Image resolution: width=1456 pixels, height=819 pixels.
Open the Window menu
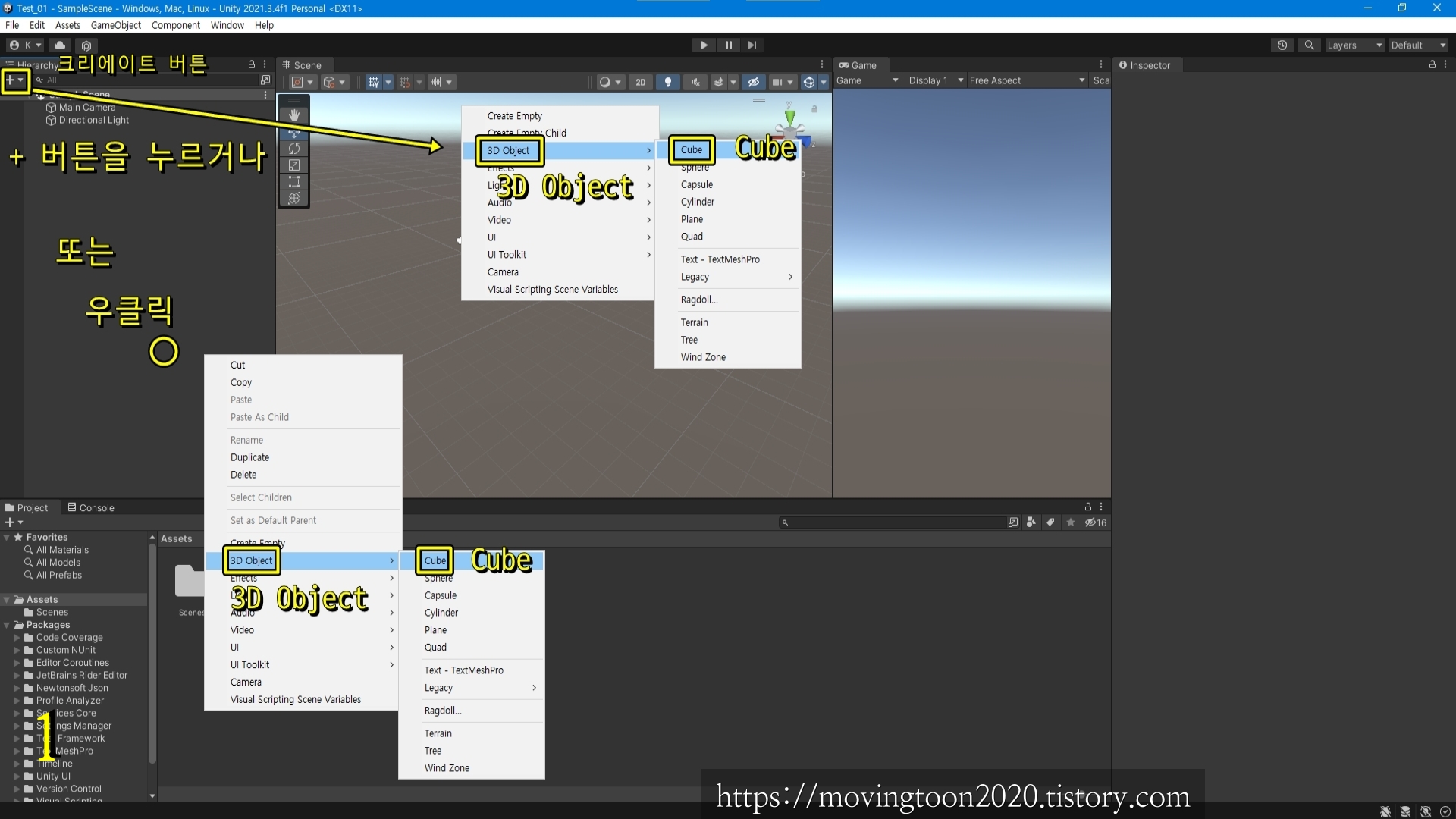tap(227, 25)
